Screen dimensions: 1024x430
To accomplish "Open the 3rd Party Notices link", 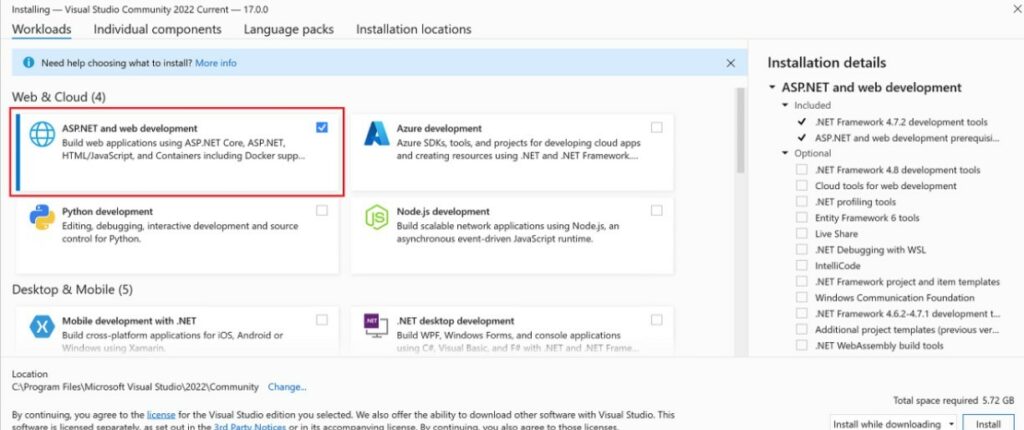I will pyautogui.click(x=249, y=427).
